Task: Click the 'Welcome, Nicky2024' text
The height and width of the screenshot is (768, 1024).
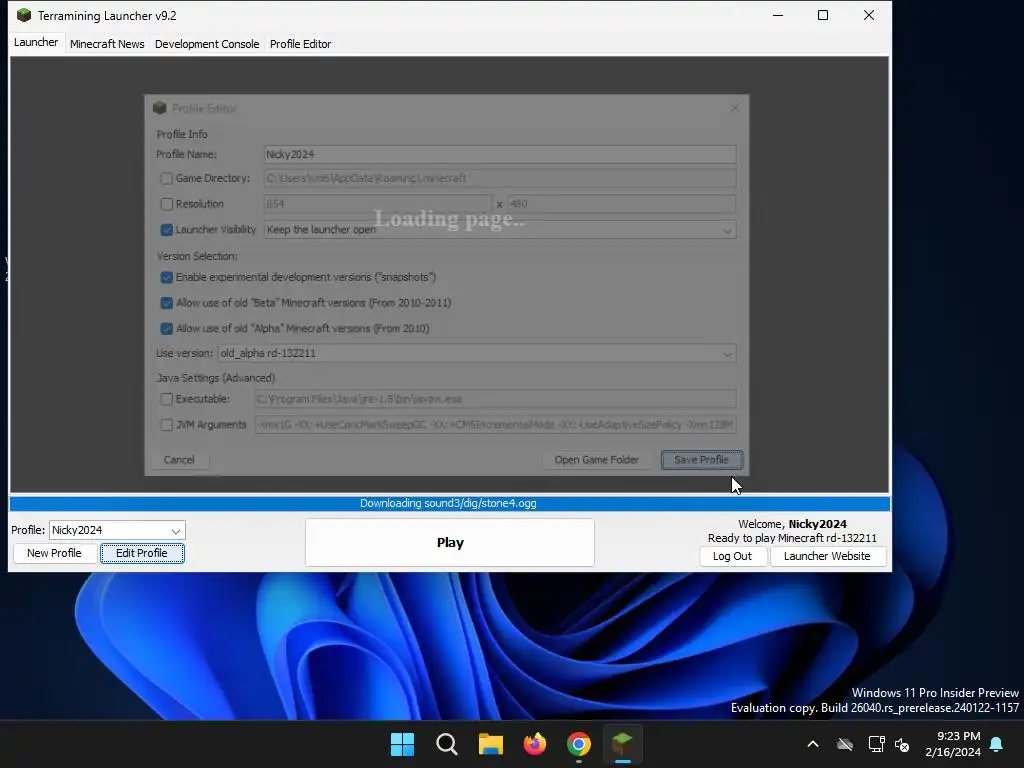Action: (792, 524)
